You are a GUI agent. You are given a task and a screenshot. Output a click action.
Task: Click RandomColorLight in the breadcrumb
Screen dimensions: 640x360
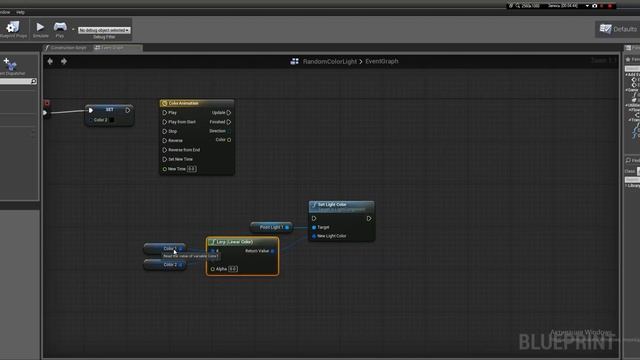pos(330,62)
